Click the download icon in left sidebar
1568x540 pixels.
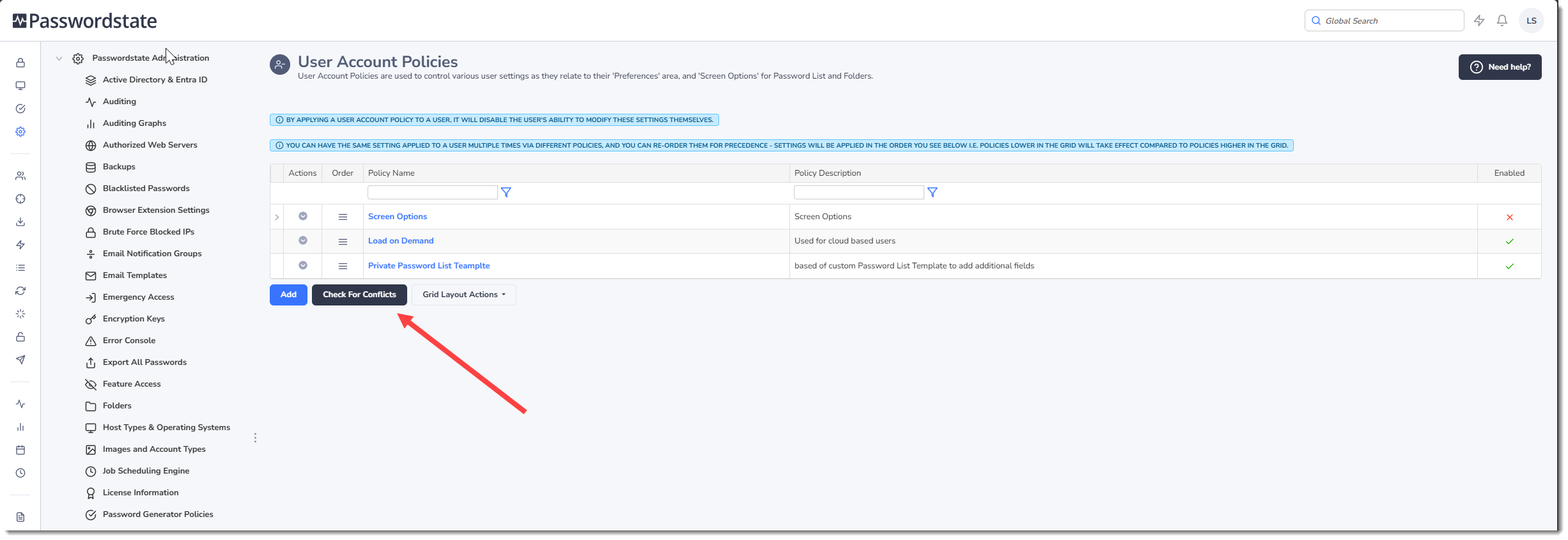click(20, 222)
